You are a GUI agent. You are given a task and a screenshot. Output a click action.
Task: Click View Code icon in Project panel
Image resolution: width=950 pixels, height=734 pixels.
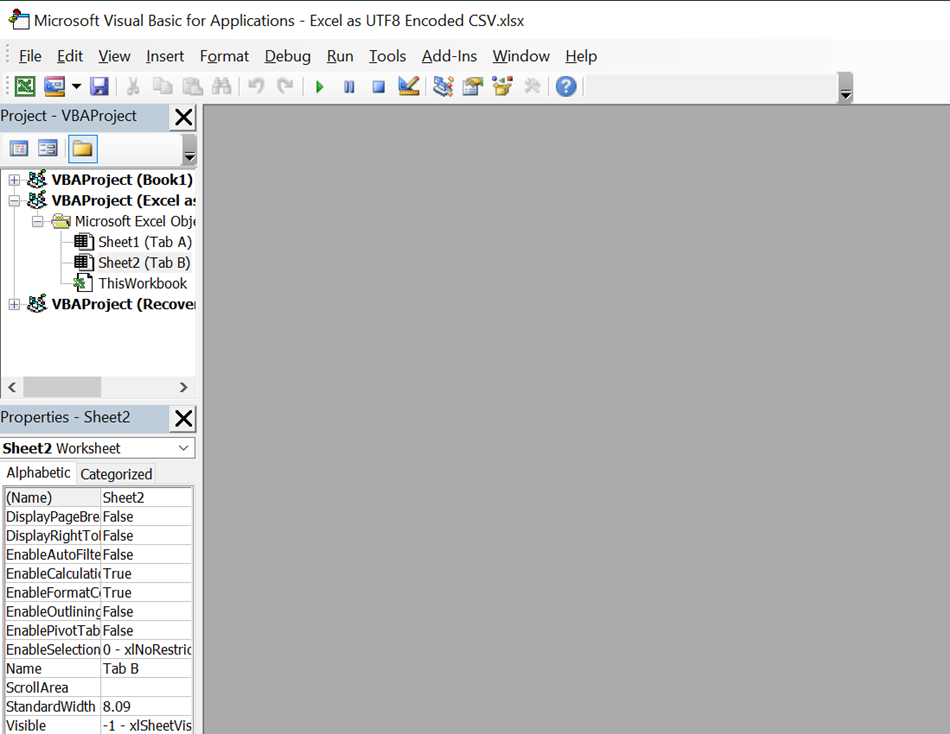click(x=19, y=148)
